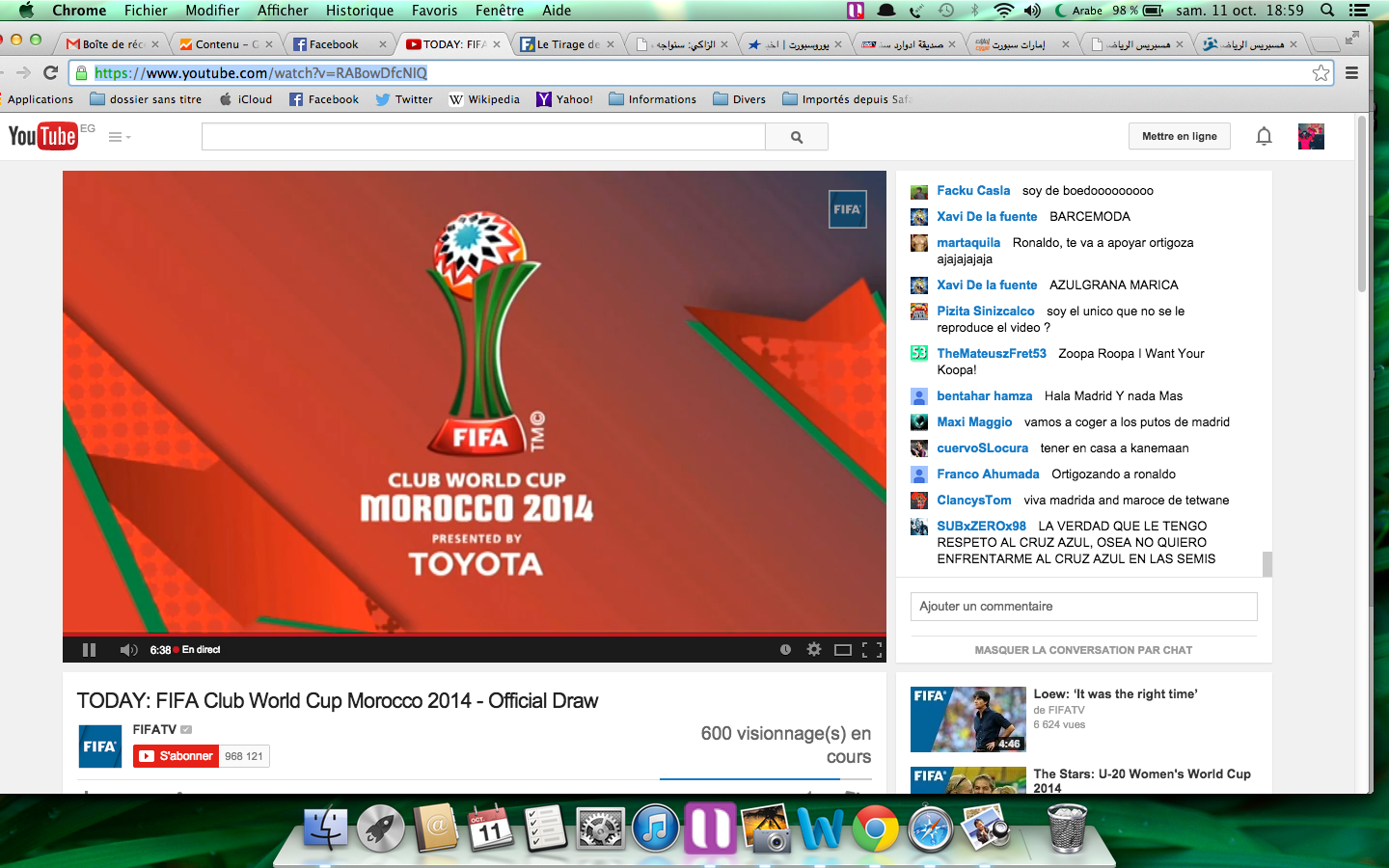Click chat user TheMateuszFret53
Screen dimensions: 1389x868
coord(992,354)
